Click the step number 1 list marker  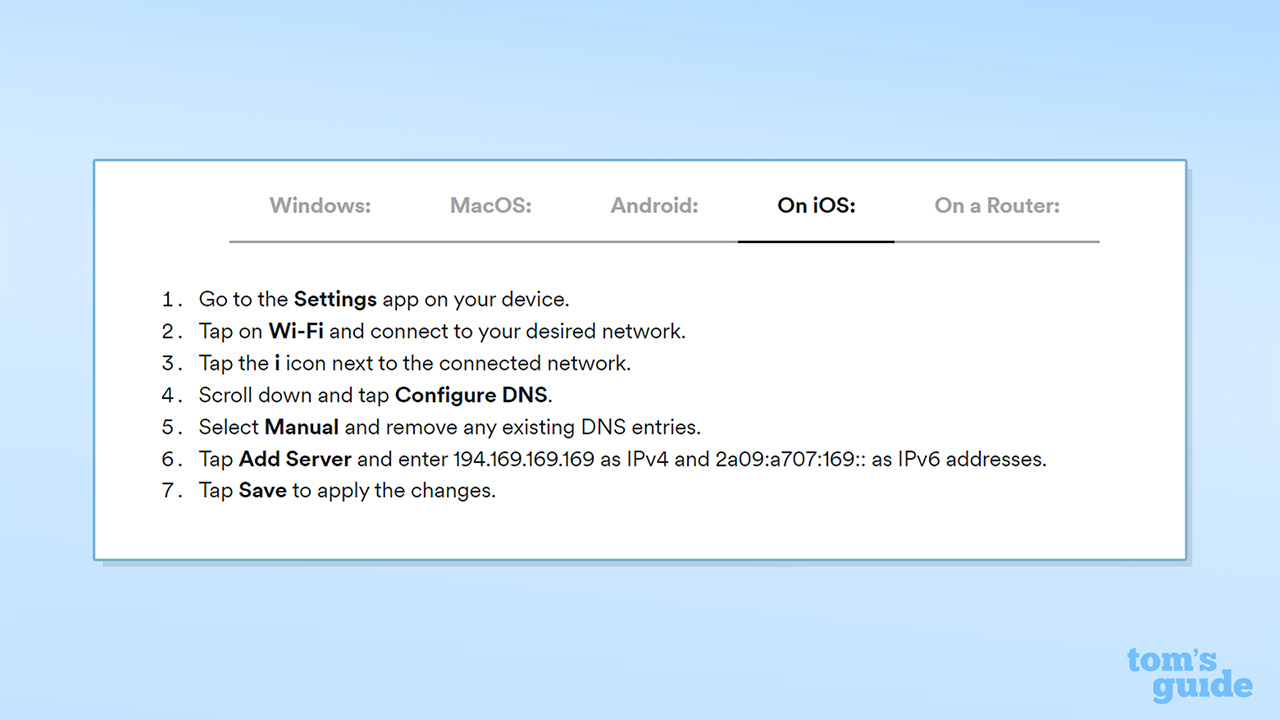click(x=172, y=299)
